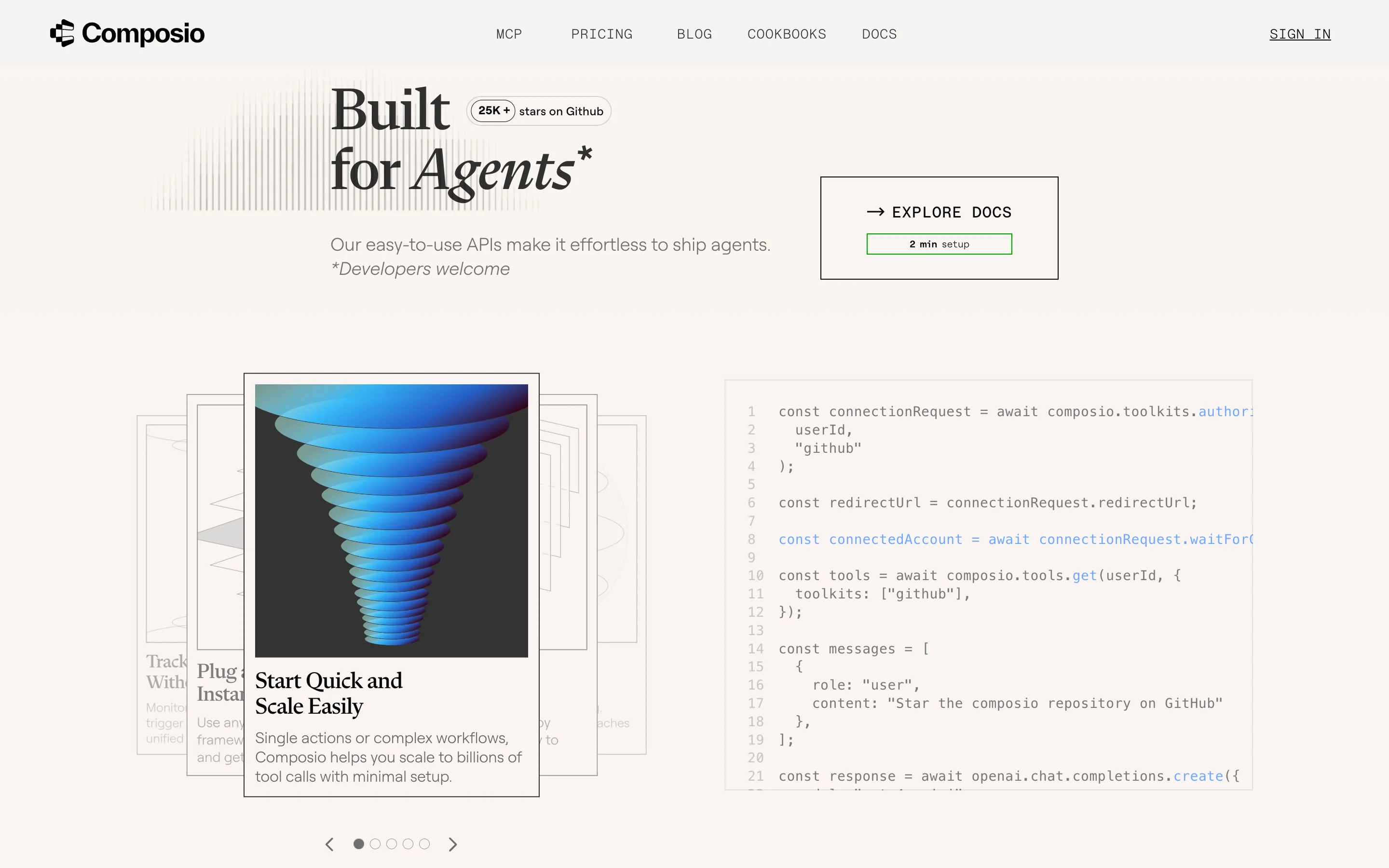Click the Composio logo icon
This screenshot has height=868, width=1389.
pyautogui.click(x=62, y=33)
